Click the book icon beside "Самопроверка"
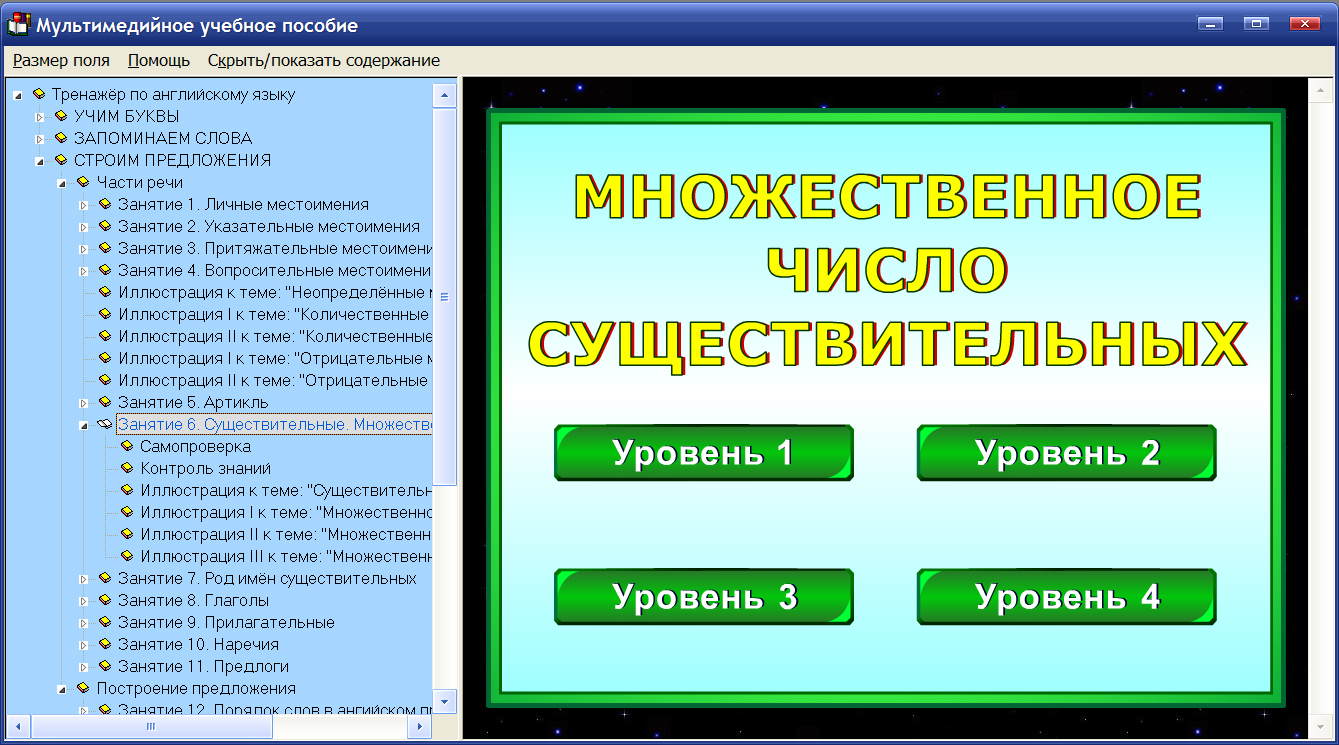The width and height of the screenshot is (1339, 745). click(x=128, y=446)
